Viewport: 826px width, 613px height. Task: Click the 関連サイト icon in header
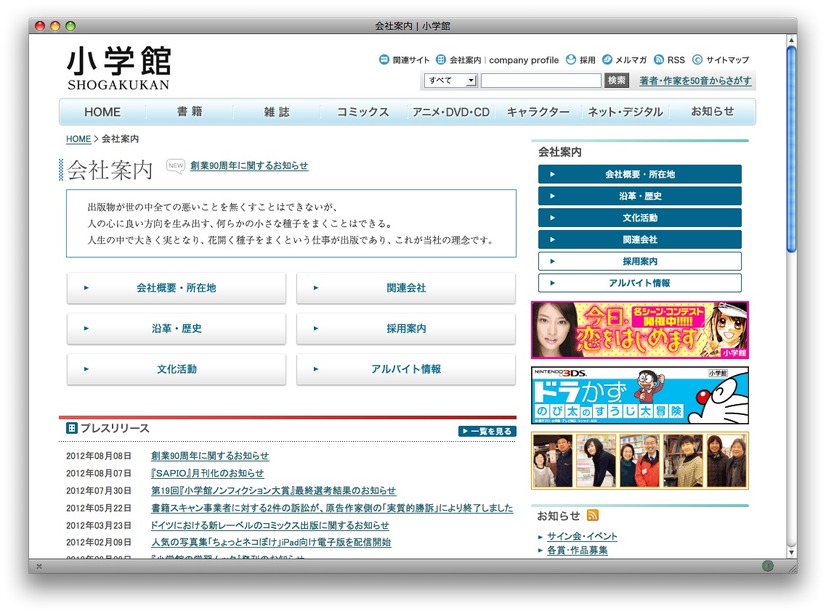384,60
